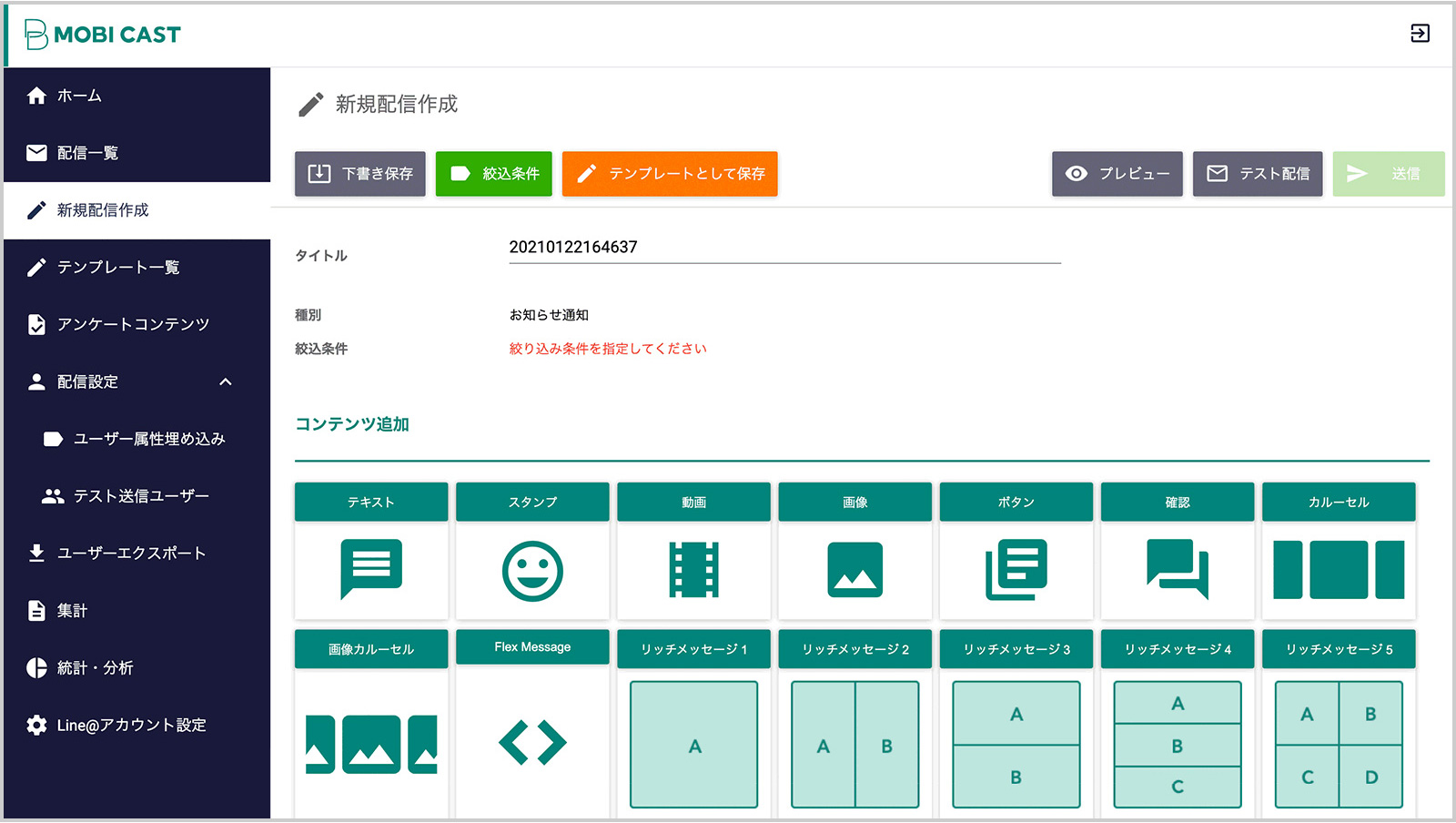The height and width of the screenshot is (823, 1456).
Task: Open テスト送信ユーザー submenu item
Action: coord(136,496)
